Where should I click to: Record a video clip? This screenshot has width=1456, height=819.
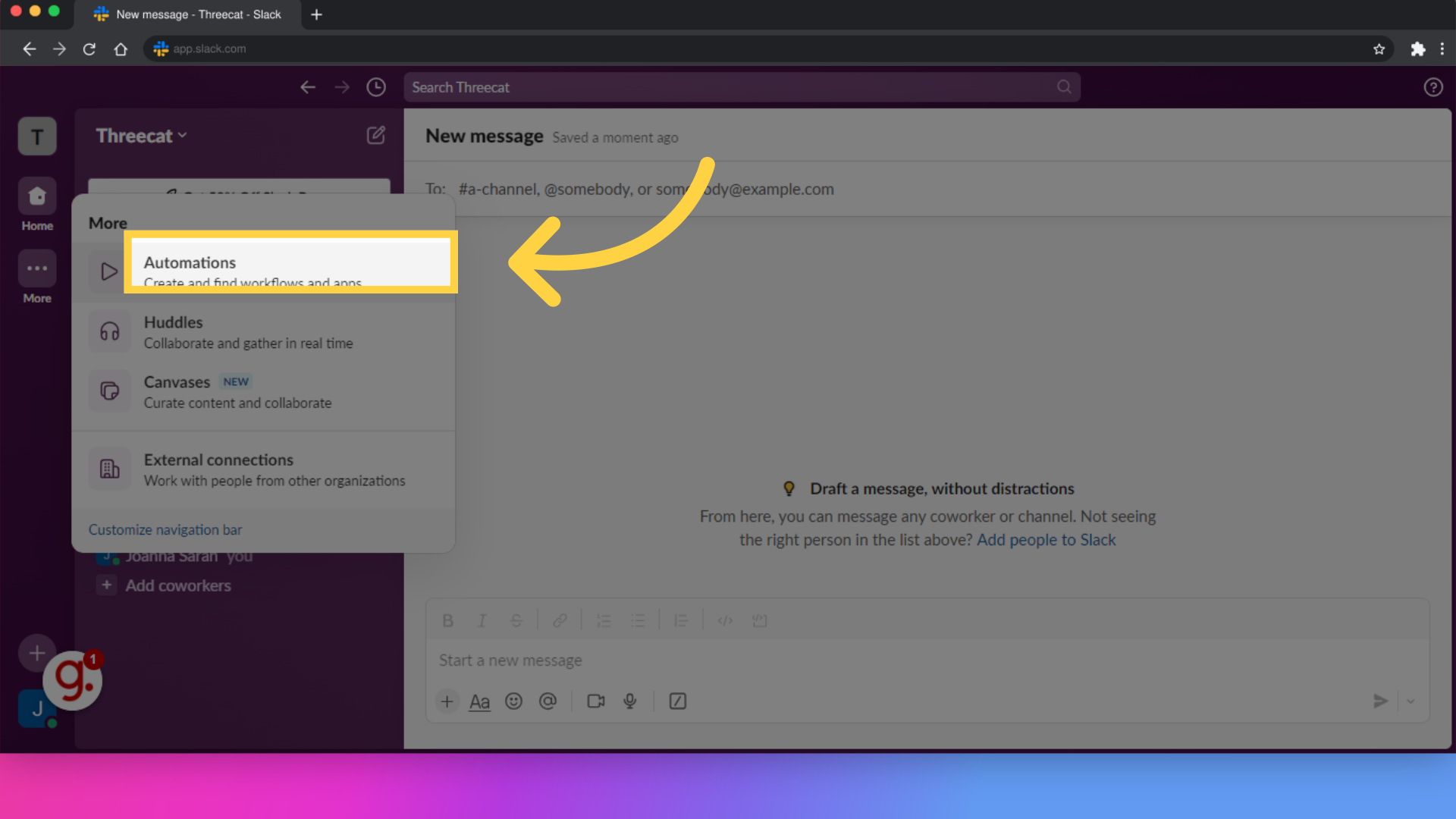(596, 701)
